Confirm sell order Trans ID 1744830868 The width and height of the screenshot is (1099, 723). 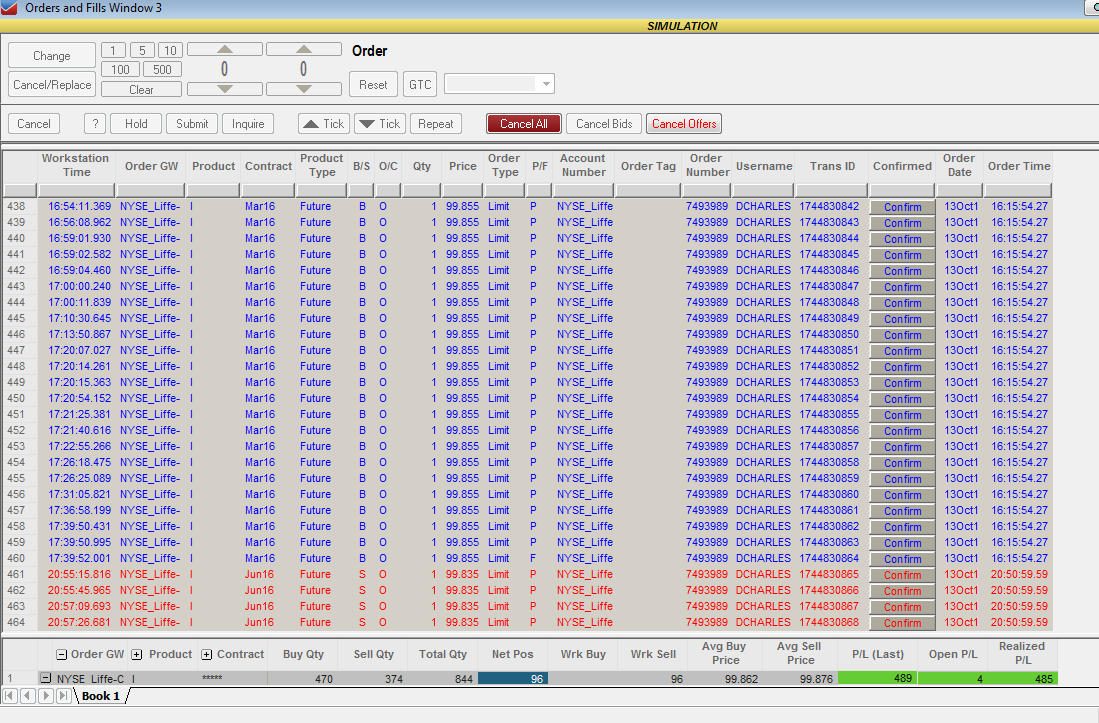[902, 623]
